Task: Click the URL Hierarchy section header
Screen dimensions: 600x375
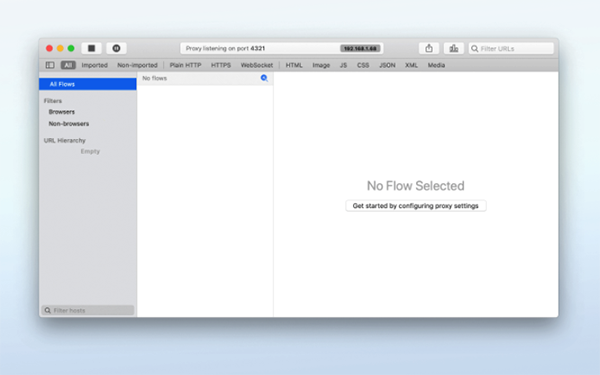Action: tap(65, 140)
